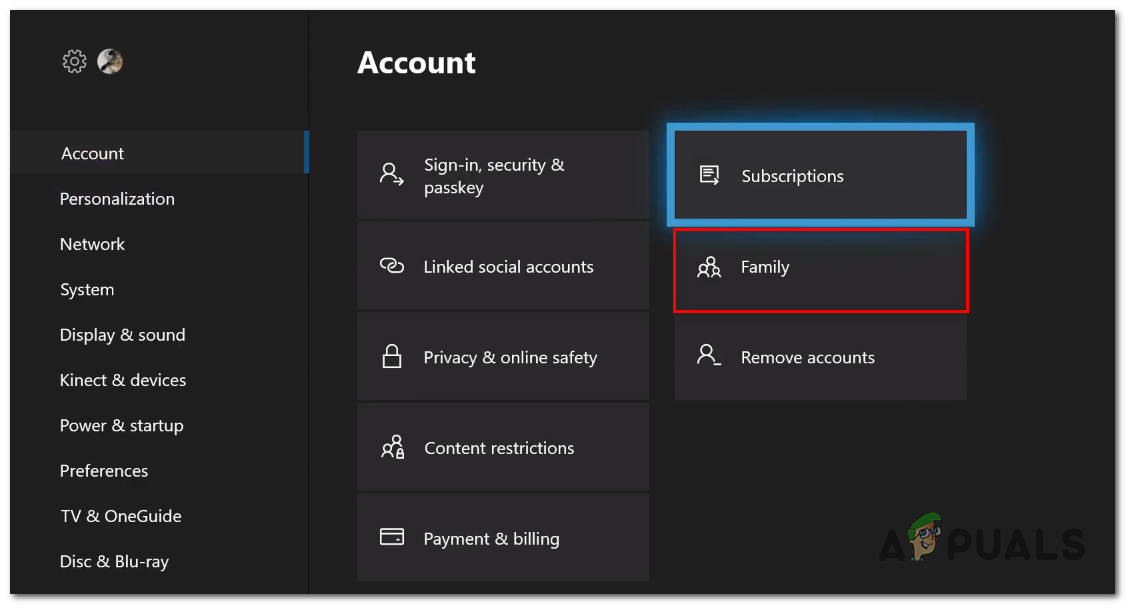Screen dimensions: 1126x605
Task: Select the Payment & billing tile
Action: [503, 538]
